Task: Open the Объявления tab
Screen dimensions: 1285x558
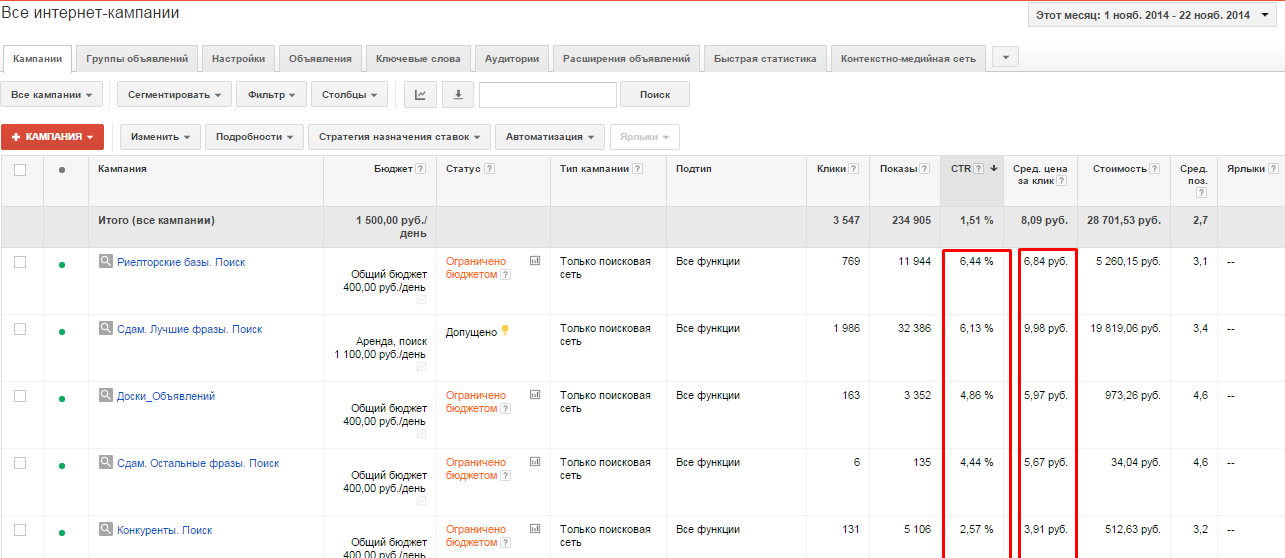Action: click(x=320, y=59)
